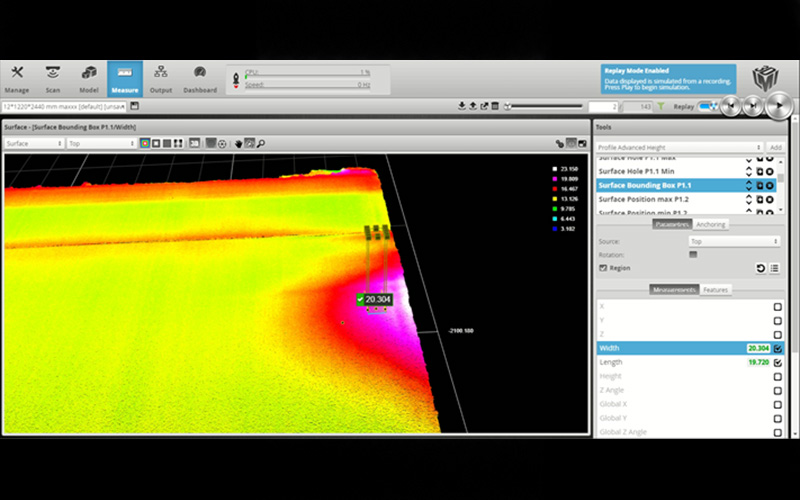Open the Surface view type dropdown

pos(32,143)
